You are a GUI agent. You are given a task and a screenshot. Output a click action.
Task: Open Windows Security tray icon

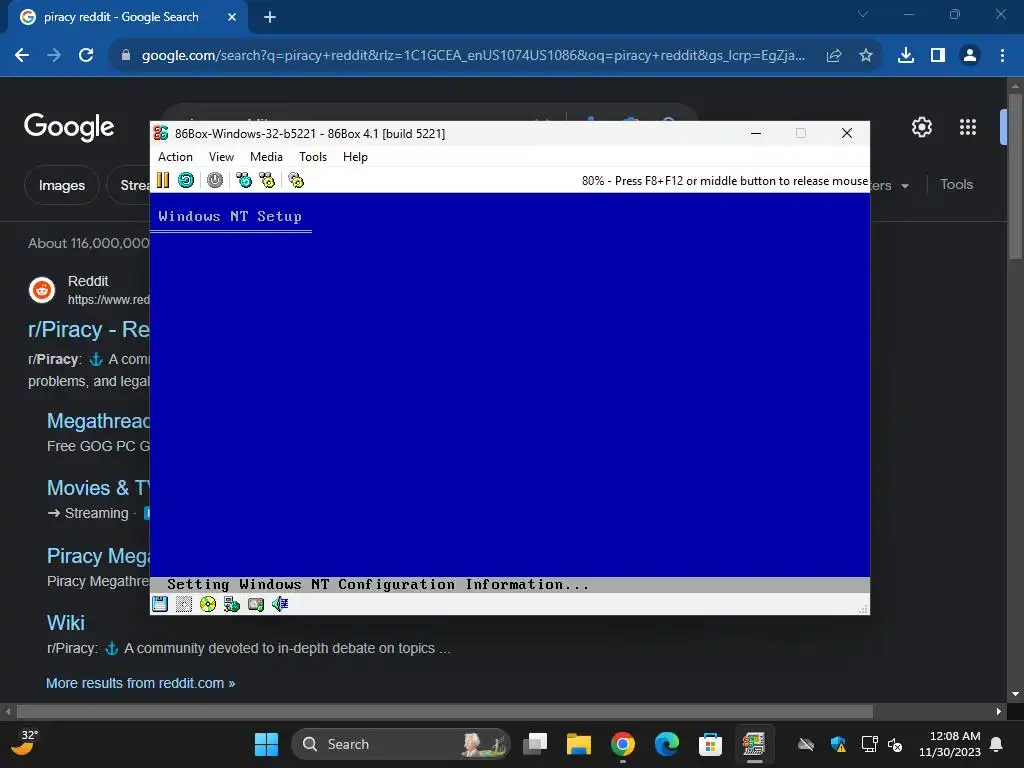point(838,744)
